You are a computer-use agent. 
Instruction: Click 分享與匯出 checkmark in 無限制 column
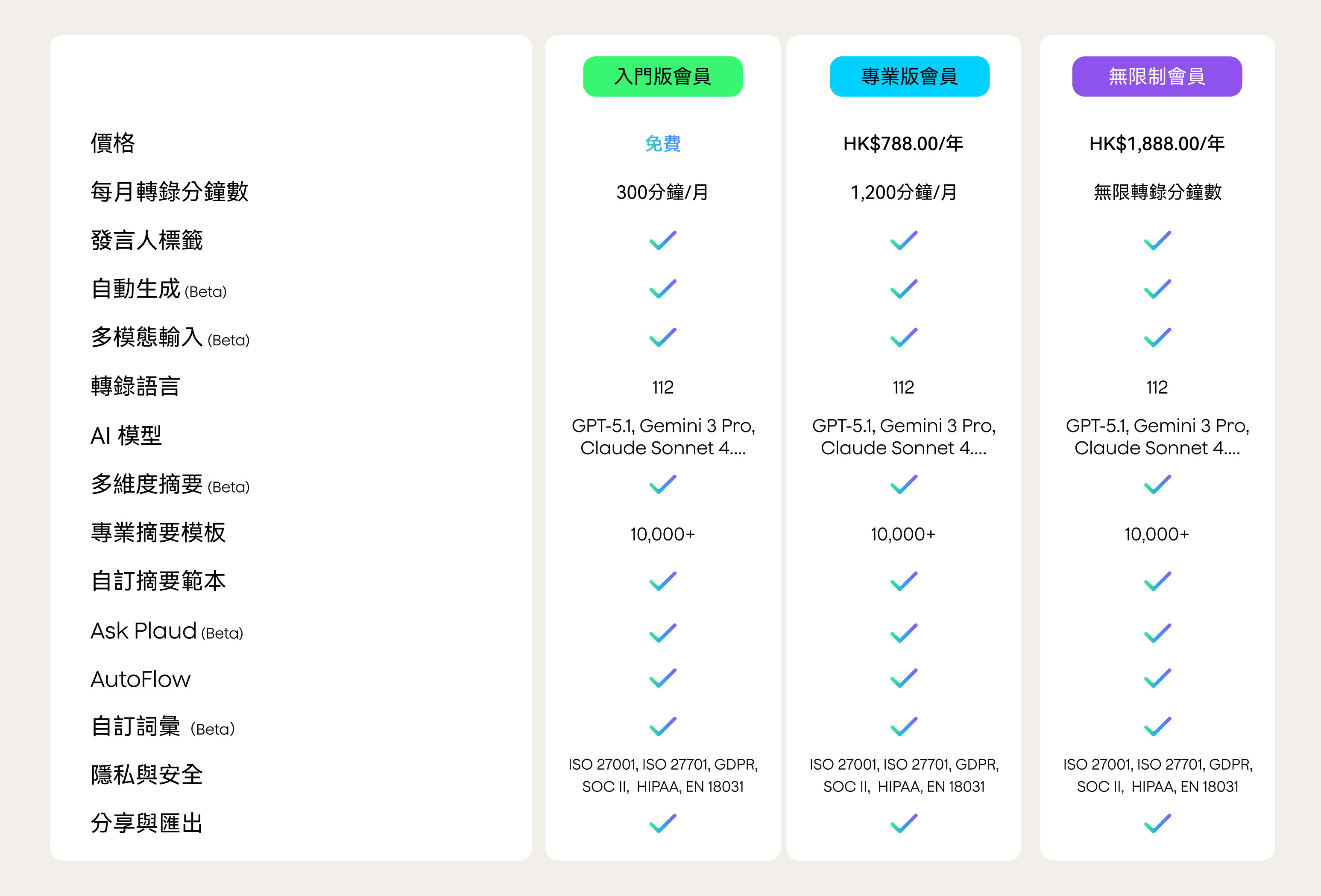[x=1157, y=823]
